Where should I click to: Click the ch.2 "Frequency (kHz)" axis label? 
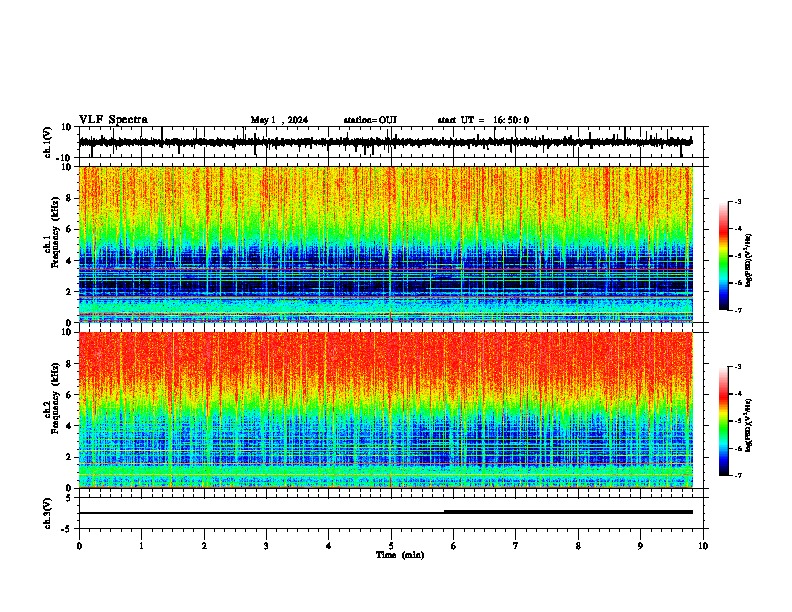pyautogui.click(x=55, y=398)
